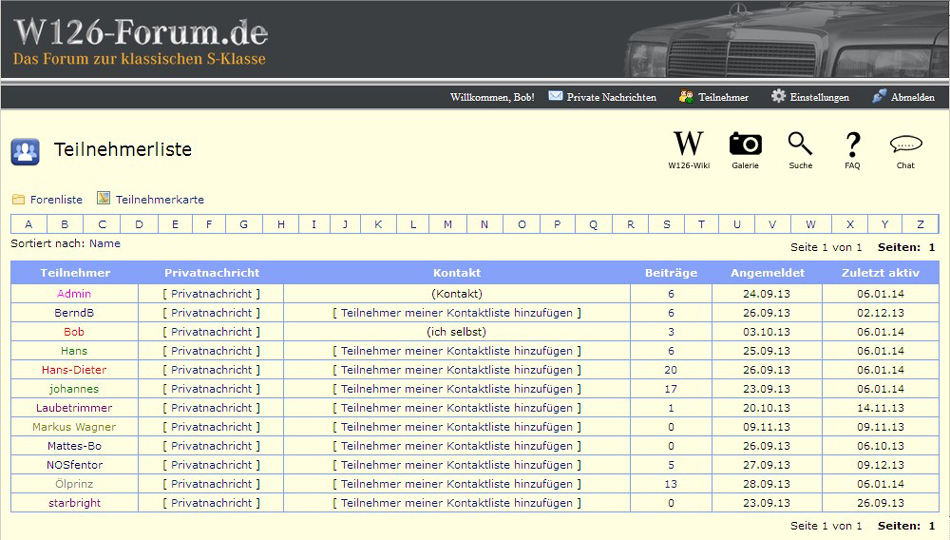Screen dimensions: 950x540
Task: Add Laubetrimmer to Kontaktliste
Action: pyautogui.click(x=457, y=408)
